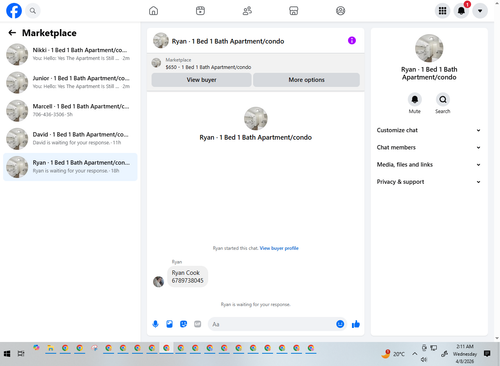Viewport: 500px width, 366px height.
Task: Expand the Privacy & support section
Action: tap(429, 182)
